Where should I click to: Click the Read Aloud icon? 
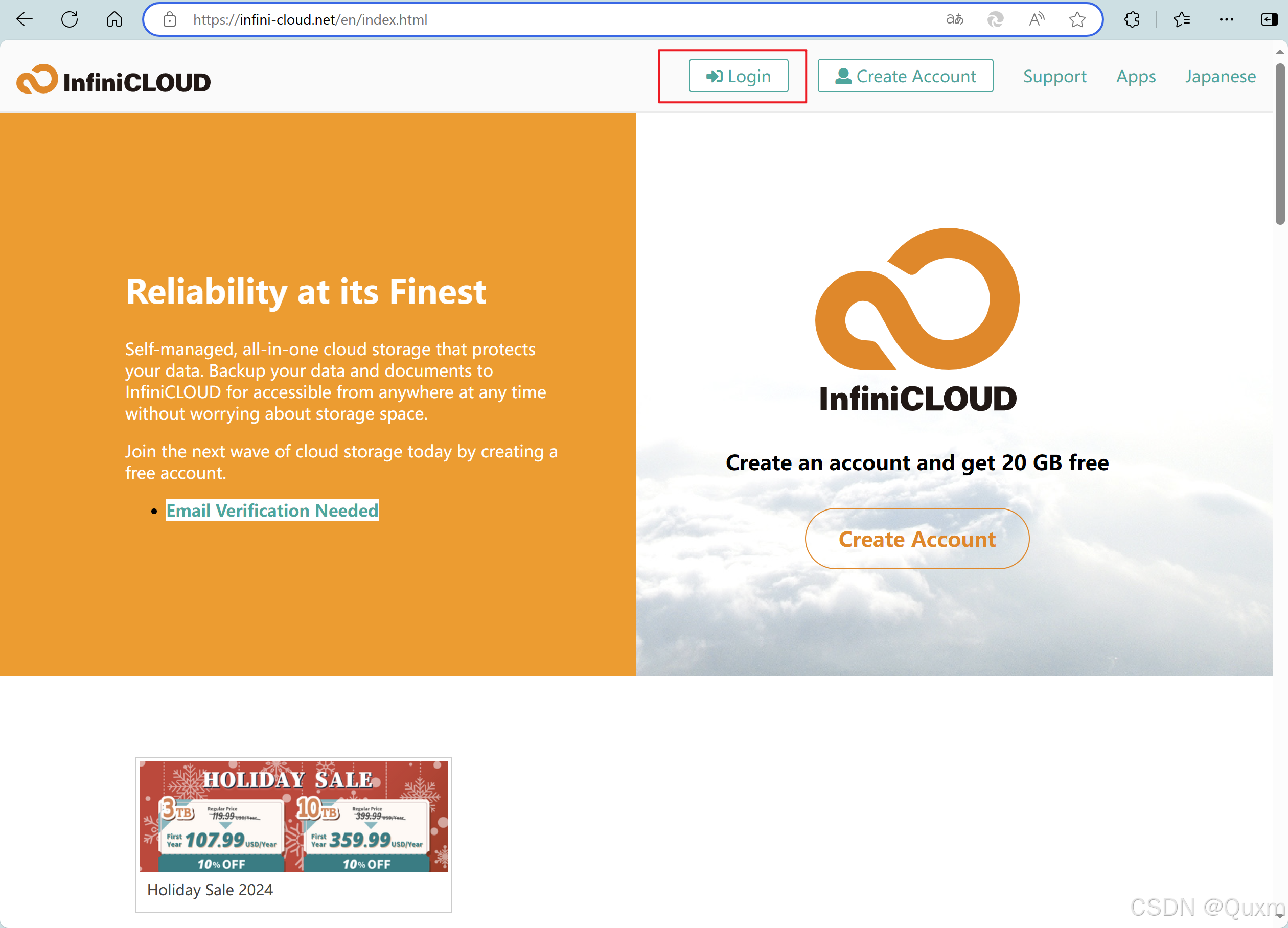(x=1037, y=19)
